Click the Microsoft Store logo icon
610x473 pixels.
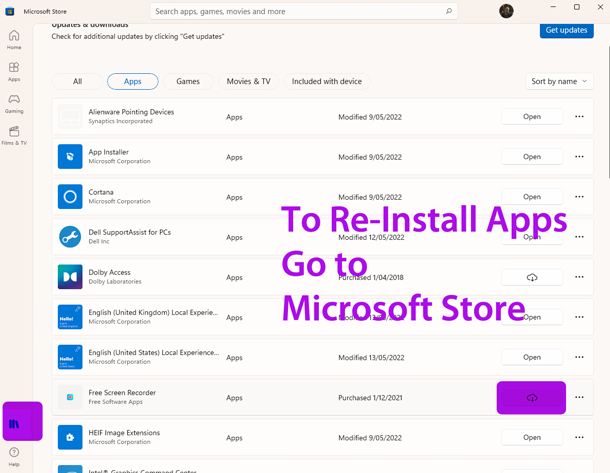tap(10, 11)
